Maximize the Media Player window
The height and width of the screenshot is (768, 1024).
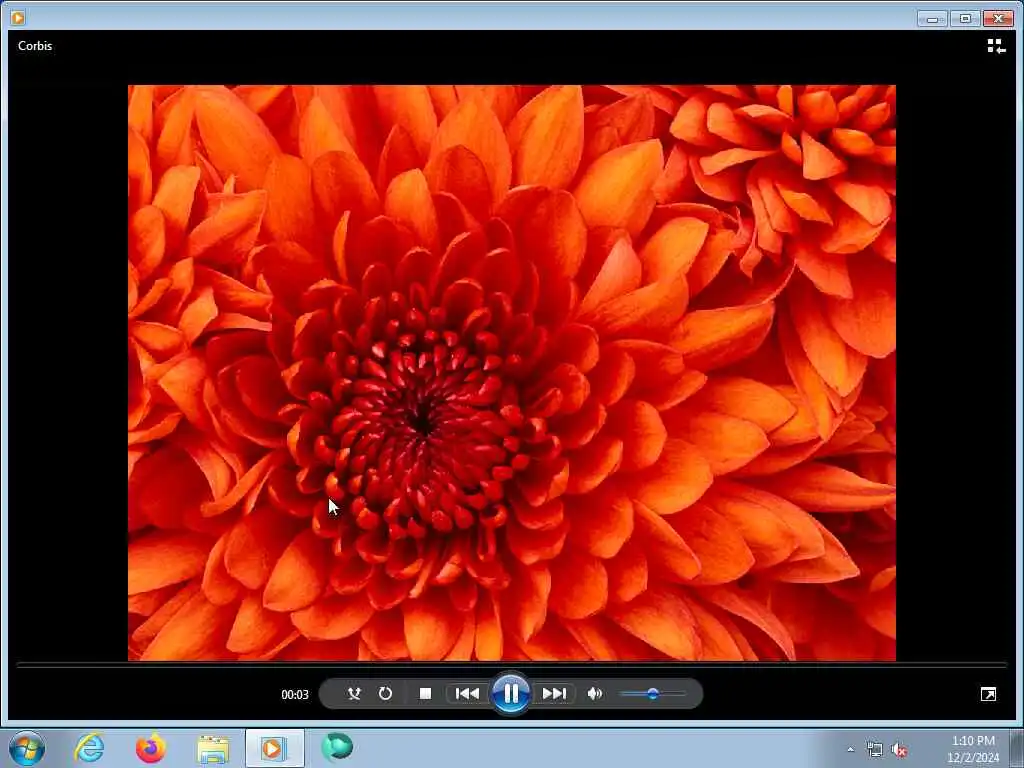[965, 19]
